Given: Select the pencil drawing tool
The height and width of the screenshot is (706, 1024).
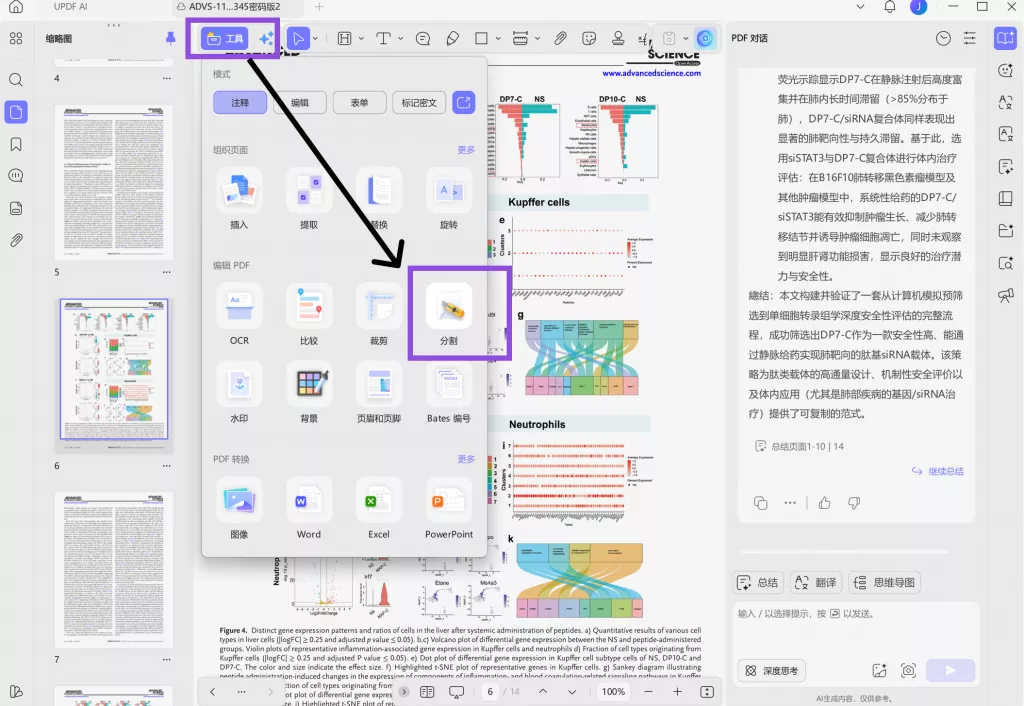Looking at the screenshot, I should (x=453, y=39).
